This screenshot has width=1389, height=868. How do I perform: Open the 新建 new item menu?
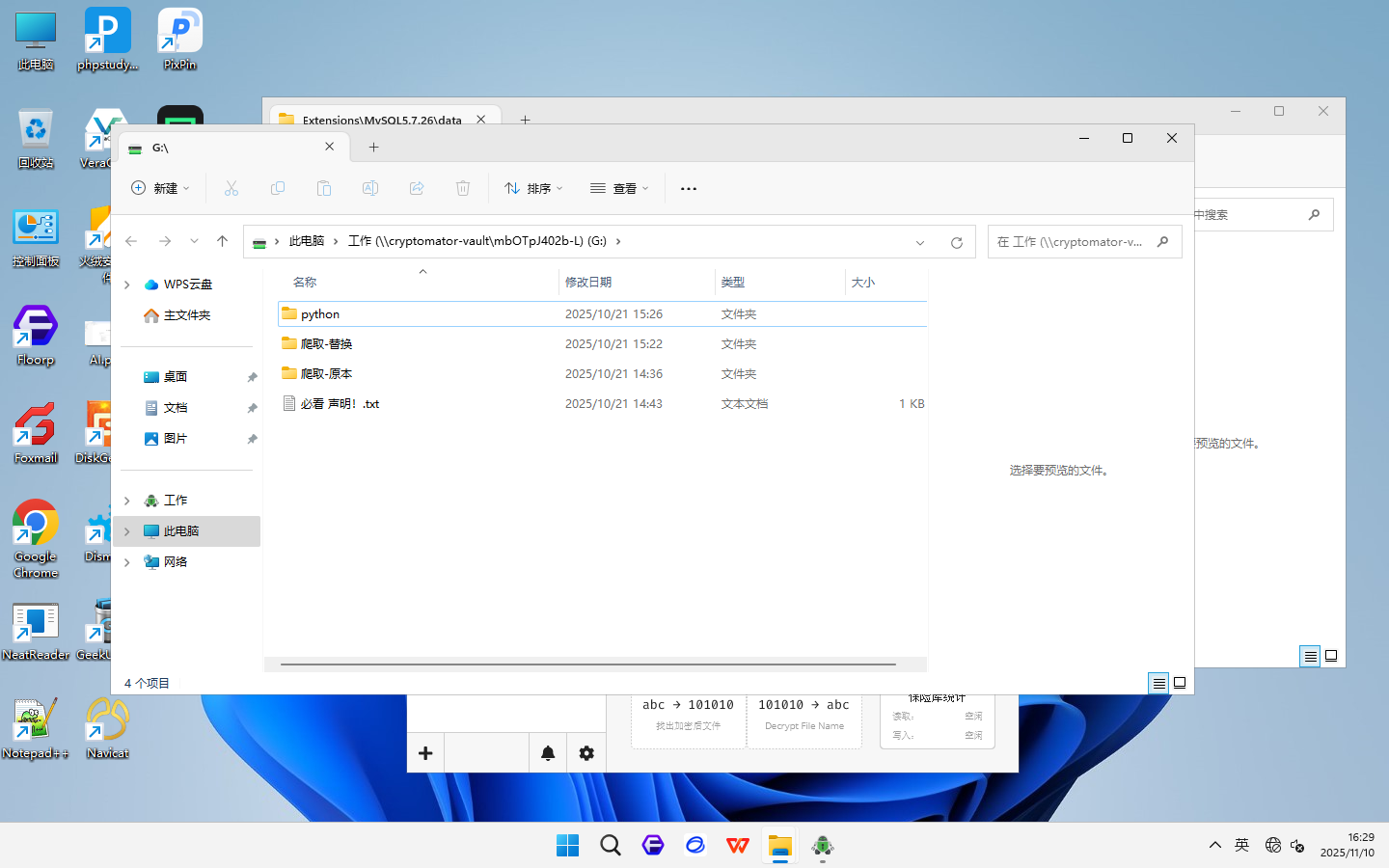[160, 189]
